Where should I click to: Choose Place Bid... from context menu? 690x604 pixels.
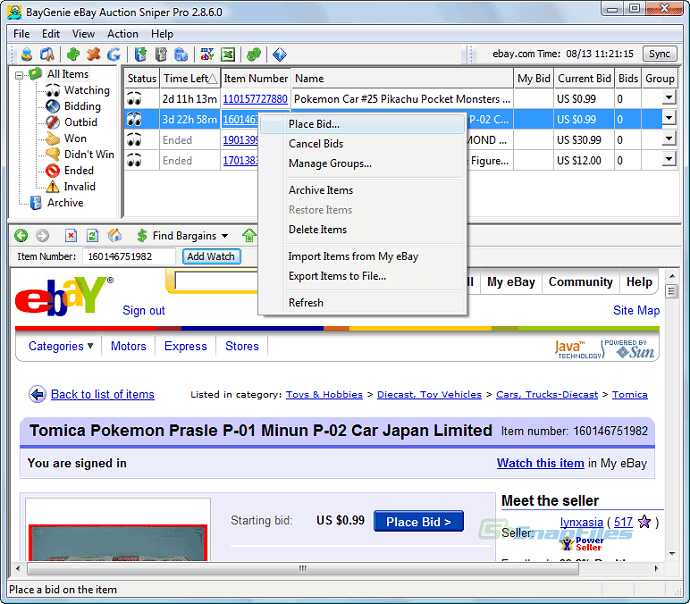[x=363, y=124]
